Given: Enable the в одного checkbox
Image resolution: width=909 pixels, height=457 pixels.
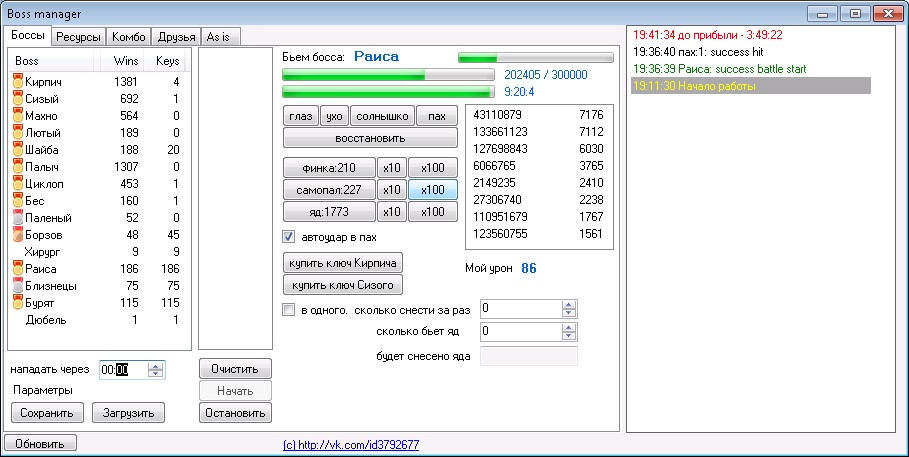Looking at the screenshot, I should 288,310.
